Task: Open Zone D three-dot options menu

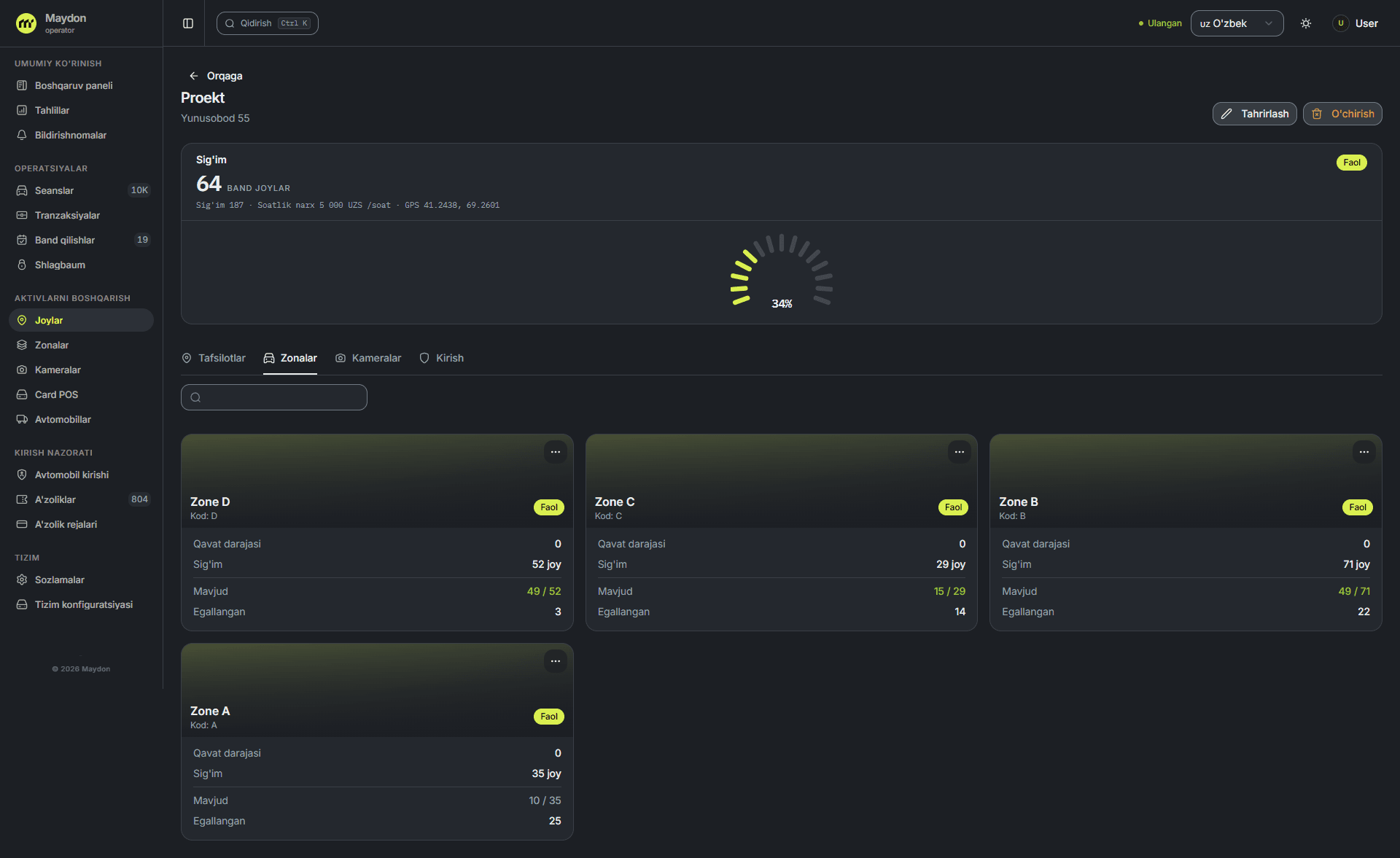Action: [x=556, y=452]
